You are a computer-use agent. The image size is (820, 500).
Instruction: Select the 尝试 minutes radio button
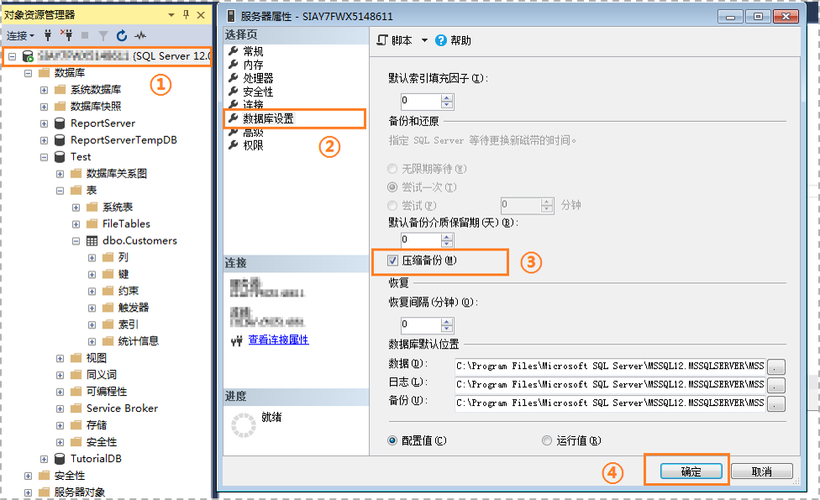point(392,206)
